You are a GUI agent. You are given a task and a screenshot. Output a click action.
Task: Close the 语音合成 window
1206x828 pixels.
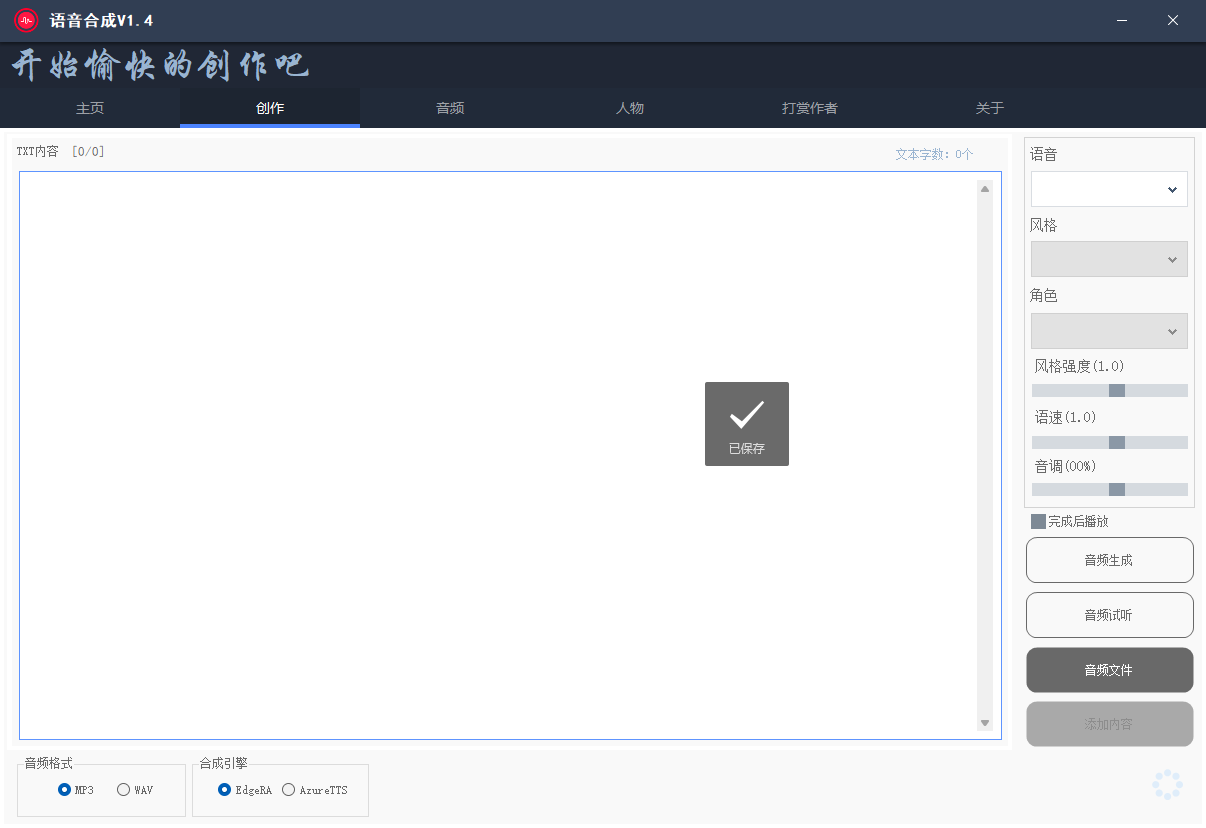point(1173,20)
